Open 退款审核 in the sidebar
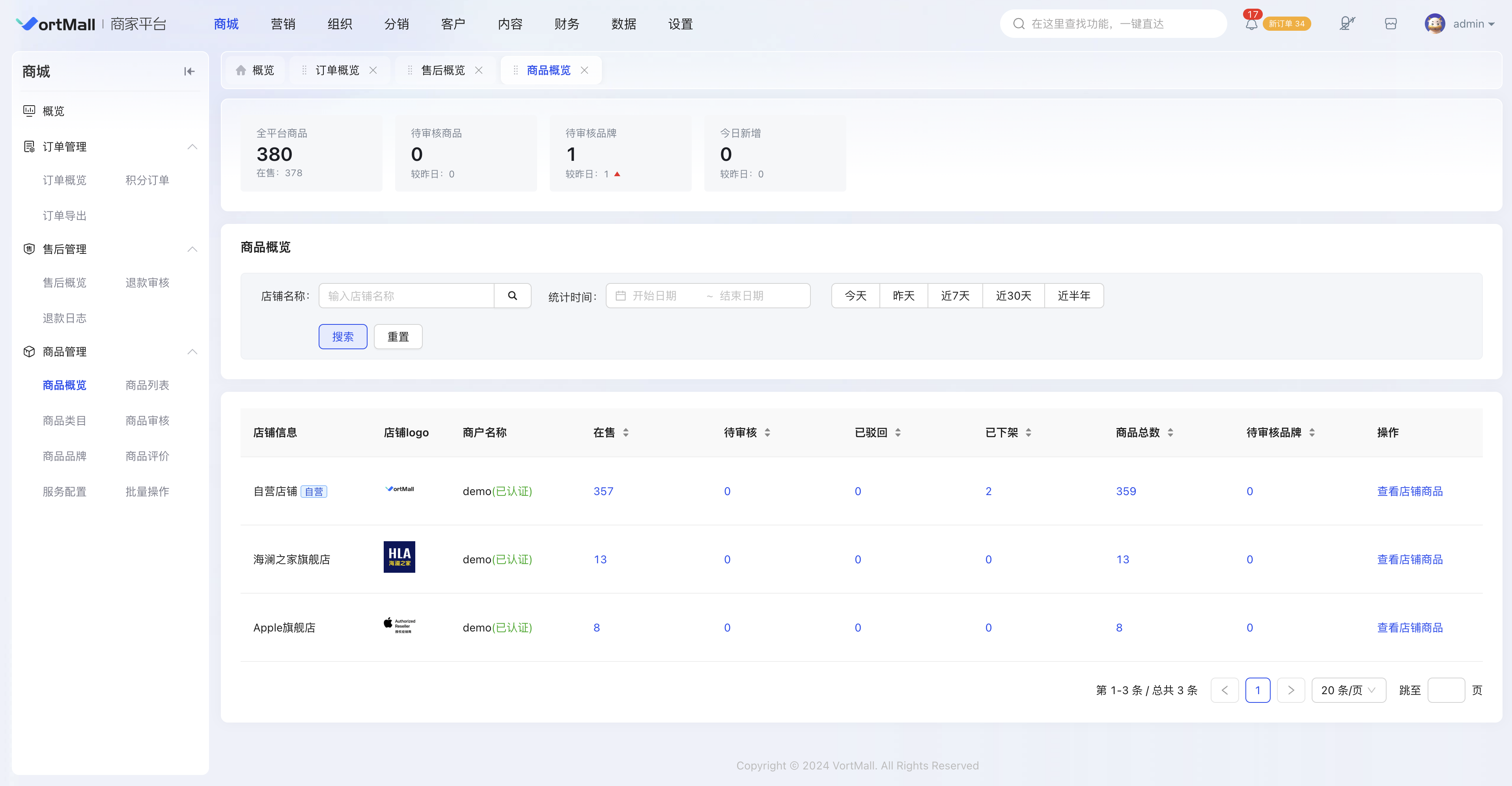 pos(147,283)
